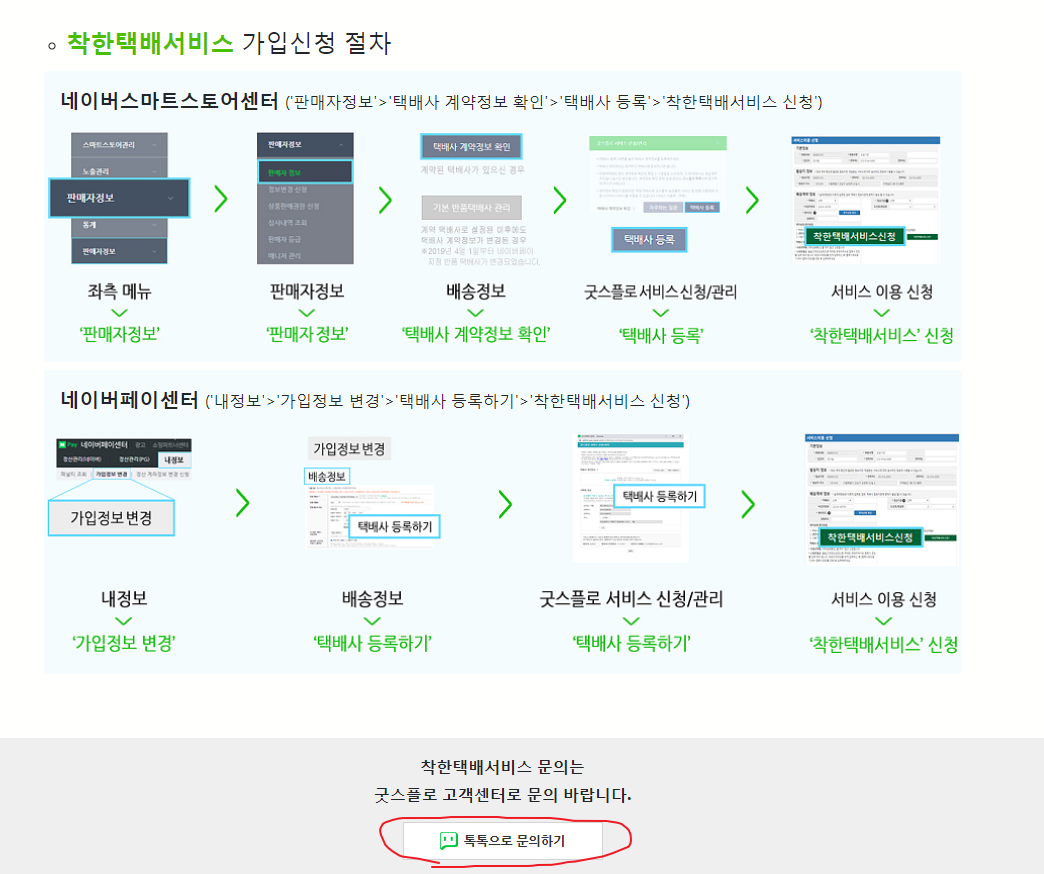Click 택배사 등록하기 box below the 배송정보 label
1044x874 pixels.
click(x=395, y=527)
